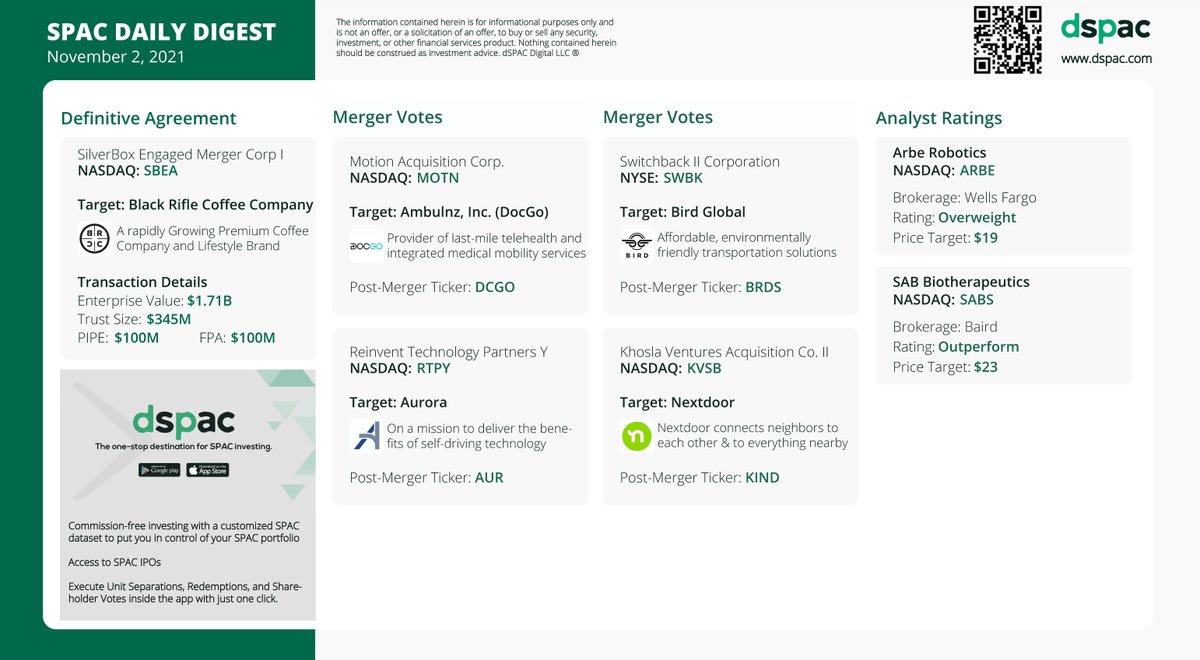Click the SPAC DAILY DIGEST title
The height and width of the screenshot is (660, 1200).
[161, 32]
